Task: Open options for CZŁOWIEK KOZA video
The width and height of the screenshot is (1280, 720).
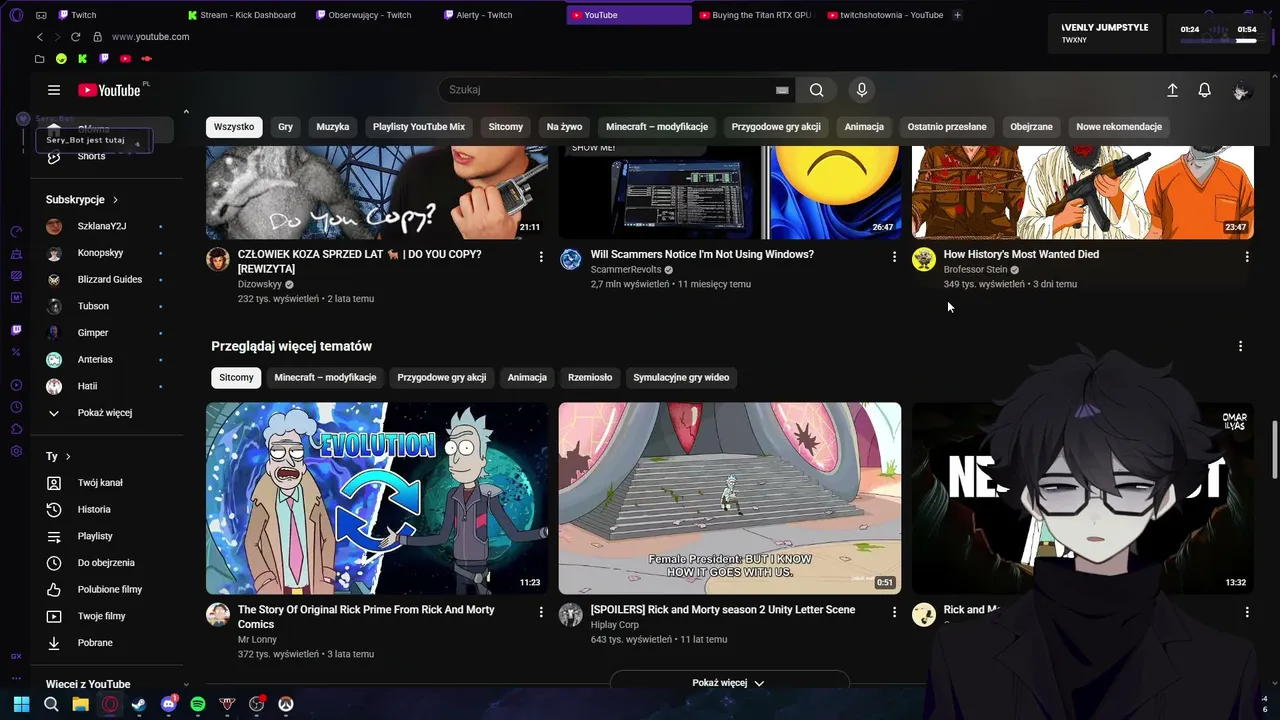Action: pos(541,257)
